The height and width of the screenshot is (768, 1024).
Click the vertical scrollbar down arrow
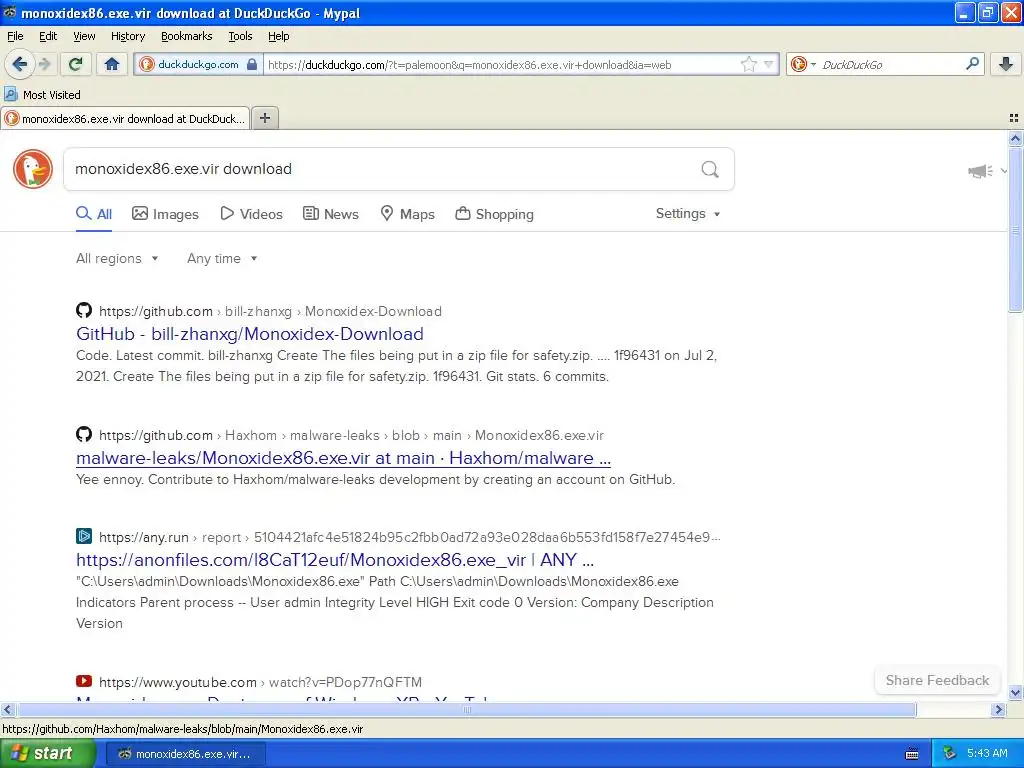point(1015,693)
